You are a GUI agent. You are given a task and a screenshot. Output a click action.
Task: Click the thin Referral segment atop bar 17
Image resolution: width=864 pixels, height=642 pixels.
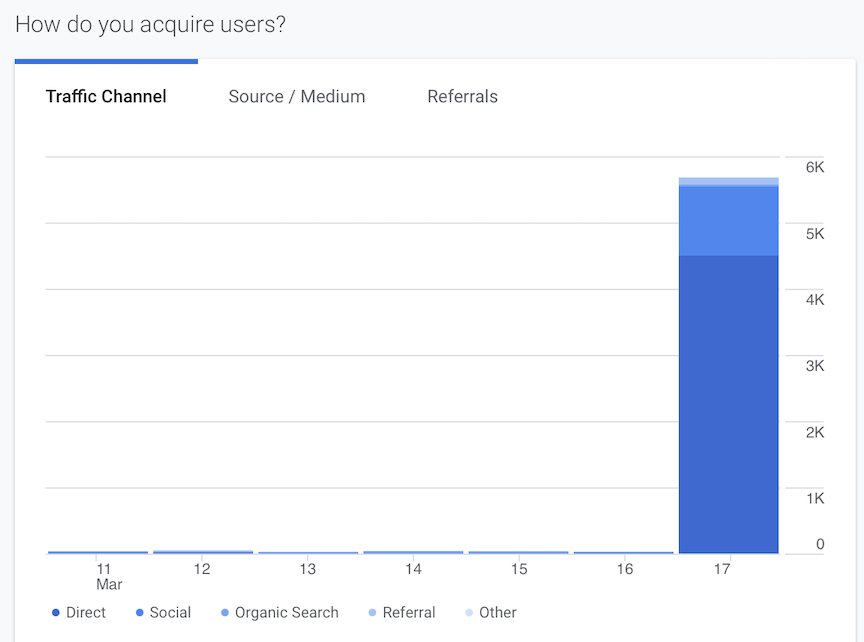click(728, 182)
